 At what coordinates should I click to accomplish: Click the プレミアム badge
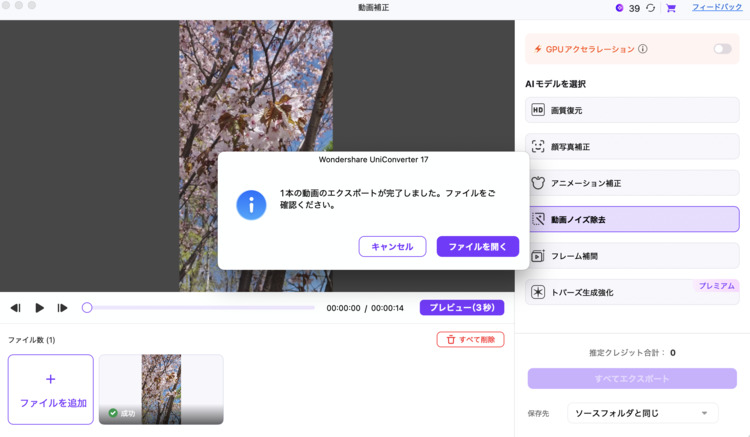(x=717, y=286)
